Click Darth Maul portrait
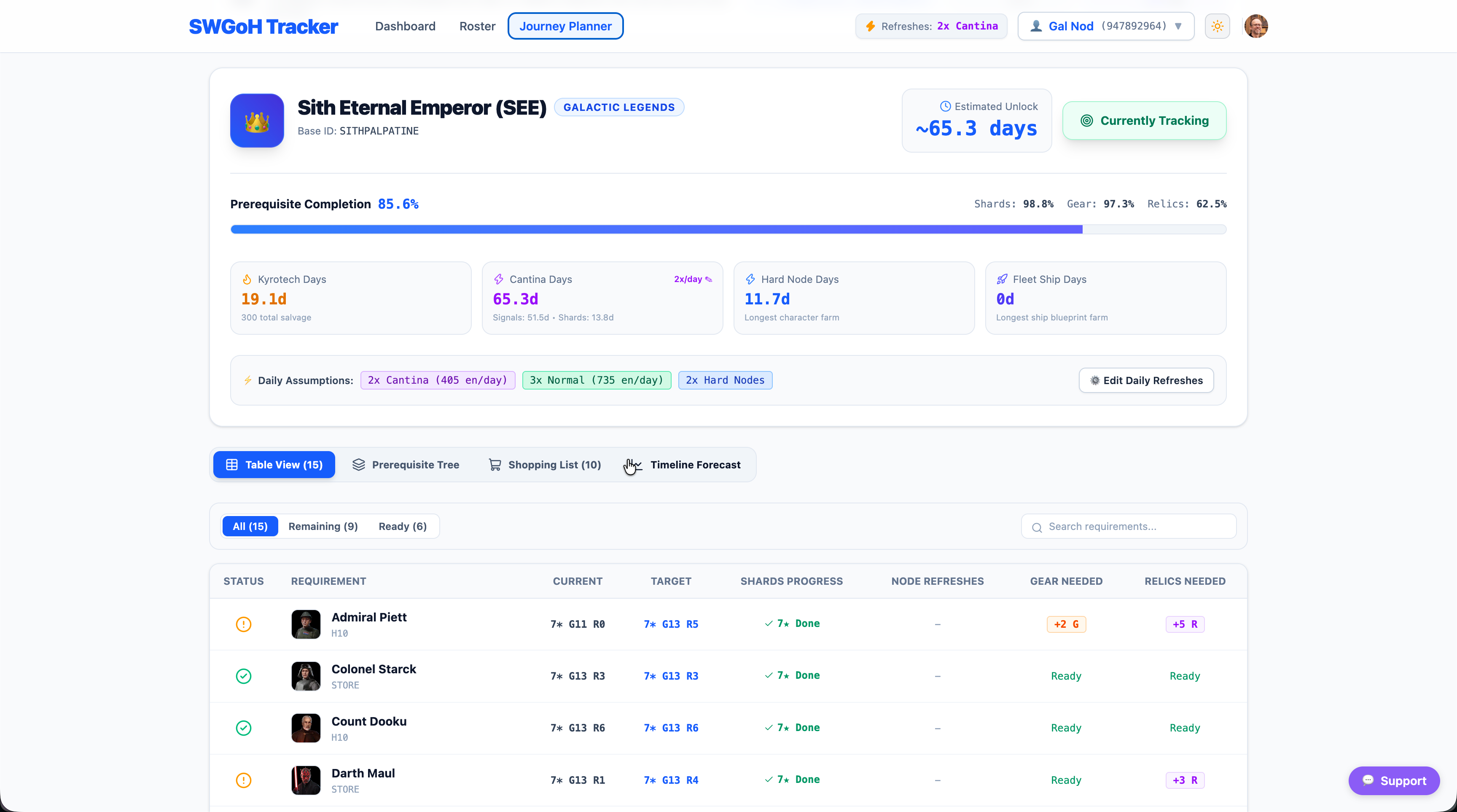The height and width of the screenshot is (812, 1457). [306, 780]
